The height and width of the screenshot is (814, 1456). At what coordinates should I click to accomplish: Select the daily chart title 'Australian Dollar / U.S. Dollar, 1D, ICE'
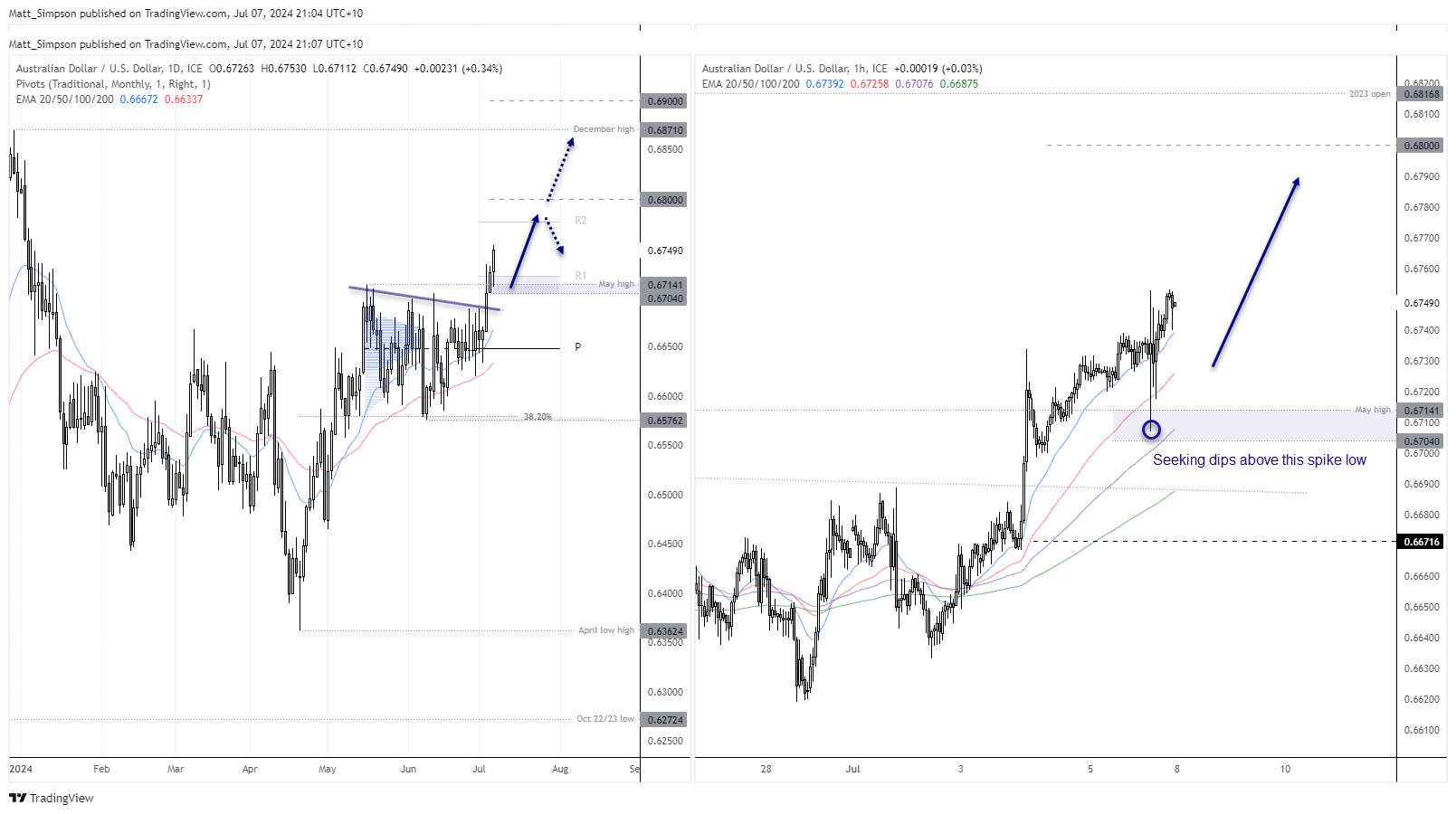tap(109, 69)
